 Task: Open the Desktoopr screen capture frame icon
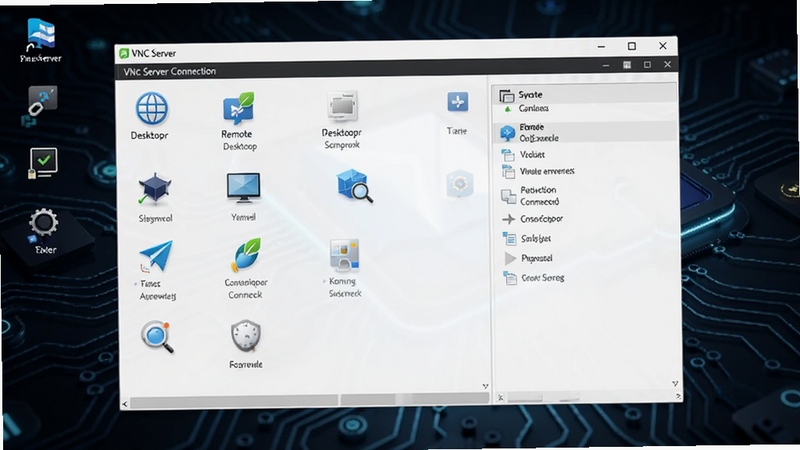[342, 107]
